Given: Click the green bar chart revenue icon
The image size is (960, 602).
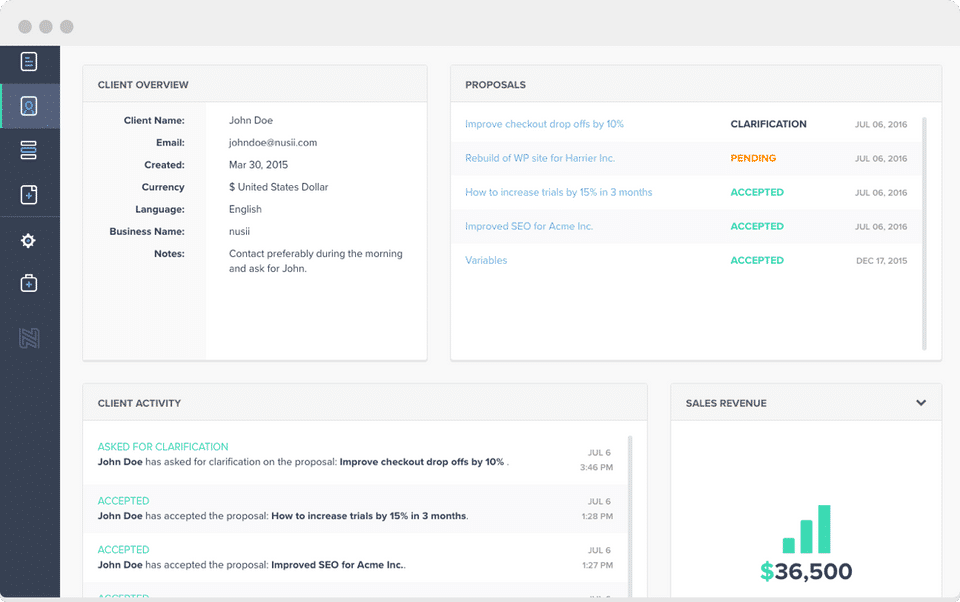Looking at the screenshot, I should 806,529.
